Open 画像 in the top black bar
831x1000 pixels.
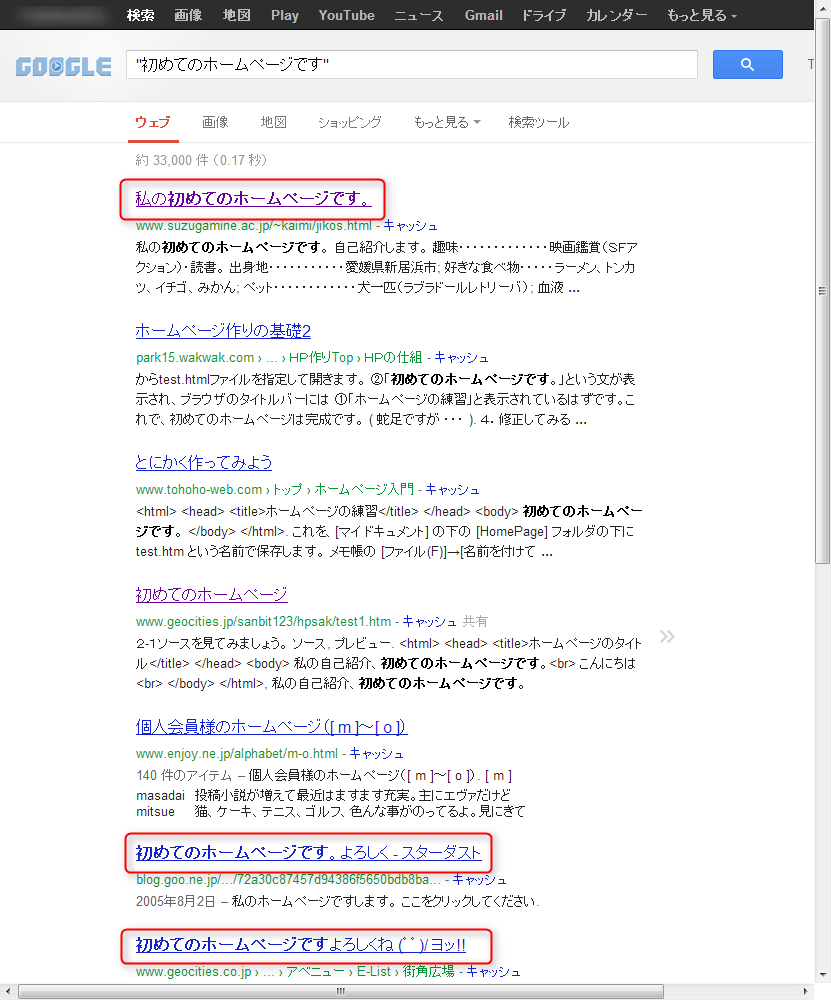pos(188,15)
